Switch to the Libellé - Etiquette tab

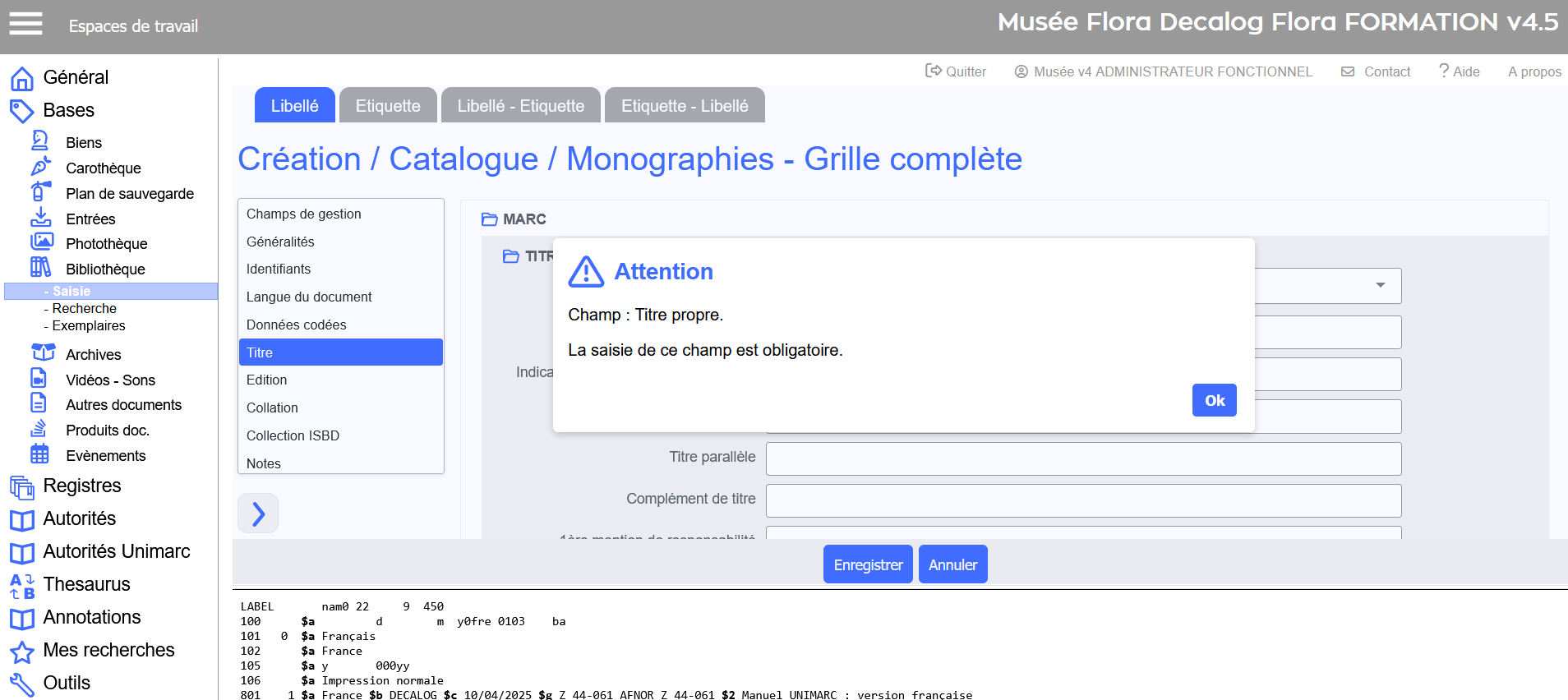521,106
